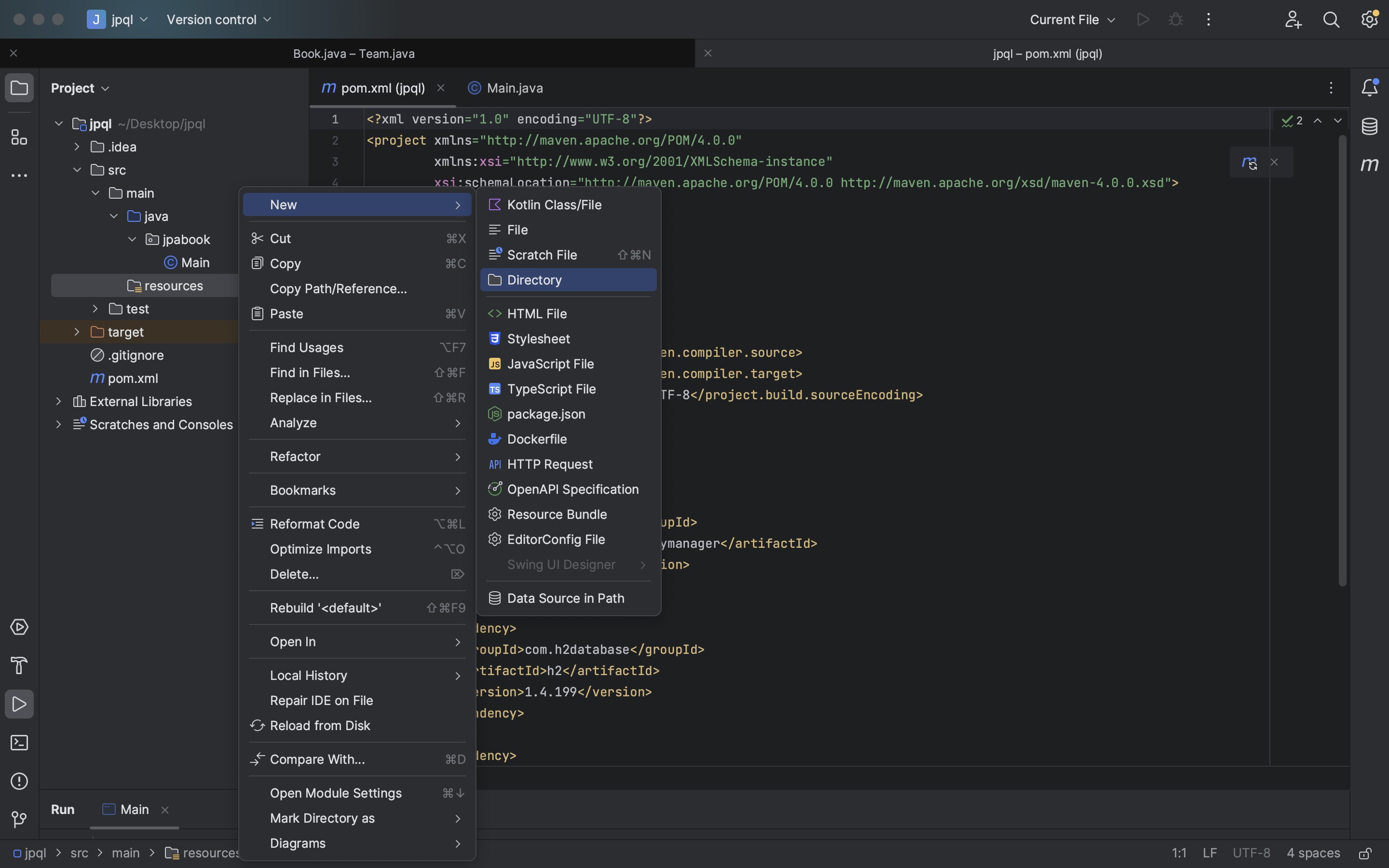This screenshot has width=1389, height=868.
Task: Click UTF-8 encoding in status bar
Action: click(1251, 853)
